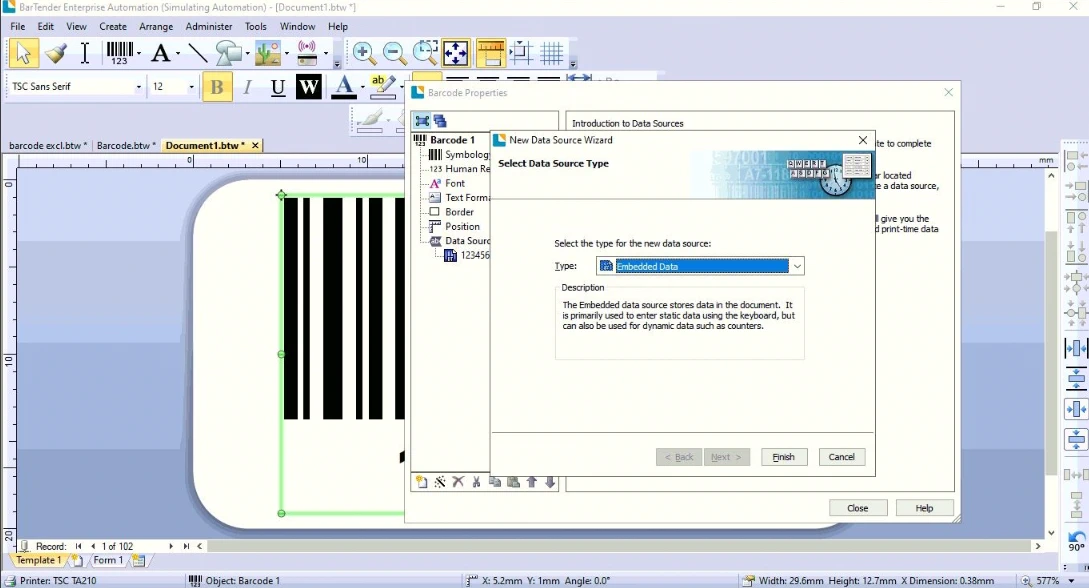Image resolution: width=1089 pixels, height=588 pixels.
Task: Close the Document1.btw tab
Action: pyautogui.click(x=255, y=145)
